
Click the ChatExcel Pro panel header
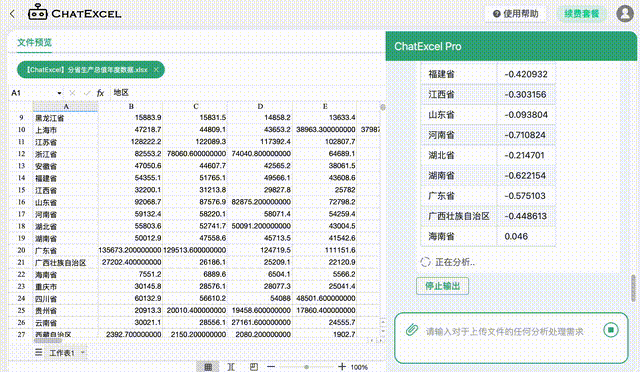click(x=511, y=46)
